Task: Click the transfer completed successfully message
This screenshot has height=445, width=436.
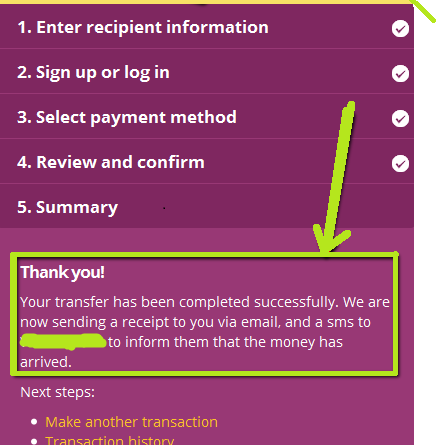Action: click(x=205, y=332)
